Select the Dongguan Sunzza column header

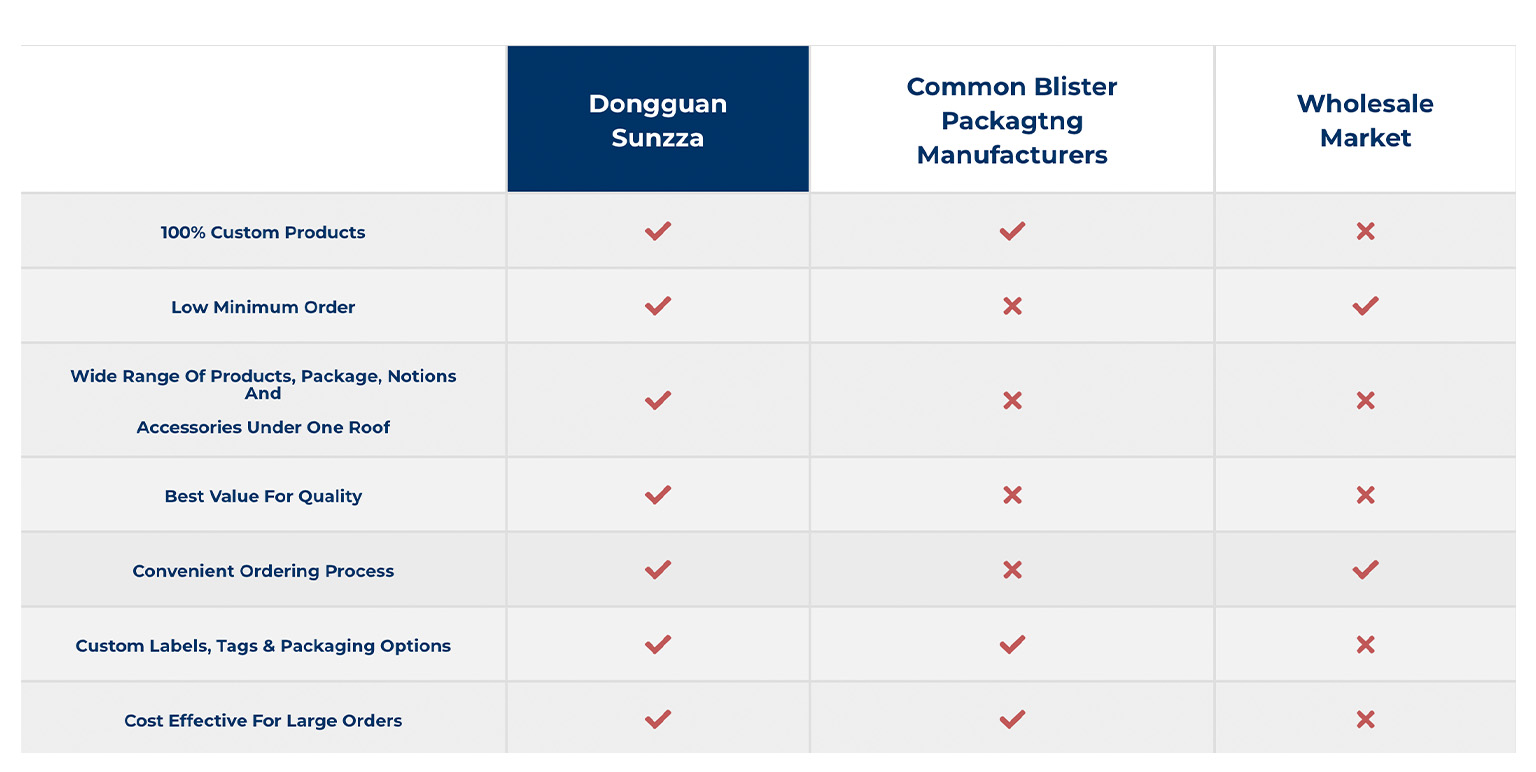click(x=658, y=119)
